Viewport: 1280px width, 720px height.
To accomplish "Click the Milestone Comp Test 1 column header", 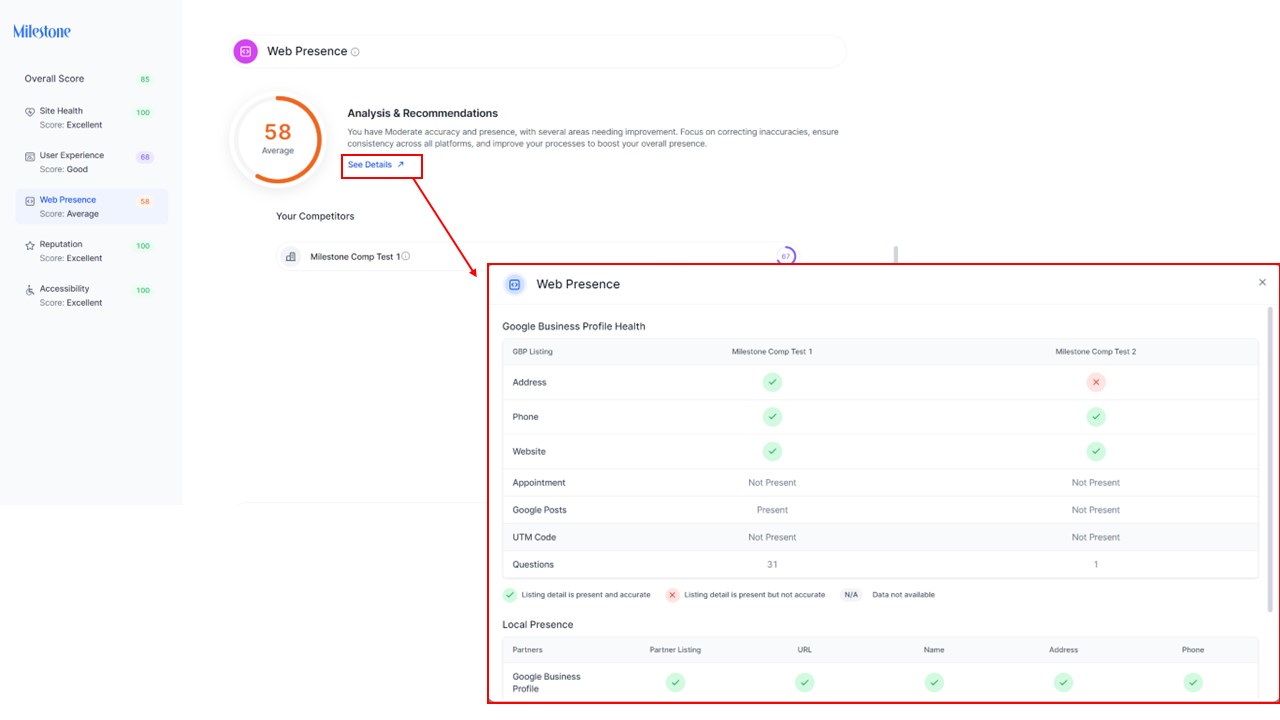I will [772, 352].
